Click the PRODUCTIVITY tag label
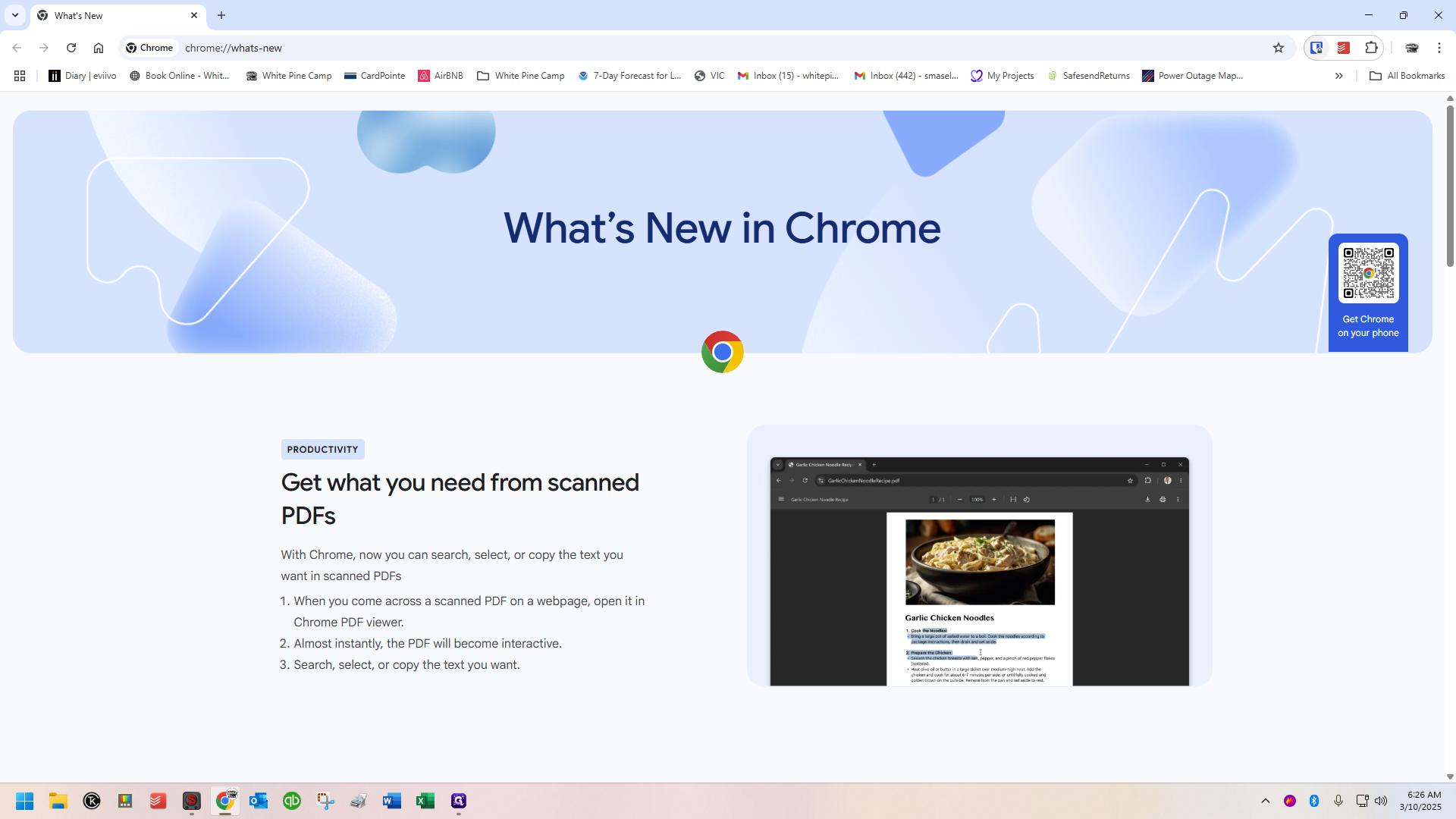This screenshot has height=819, width=1456. coord(323,450)
